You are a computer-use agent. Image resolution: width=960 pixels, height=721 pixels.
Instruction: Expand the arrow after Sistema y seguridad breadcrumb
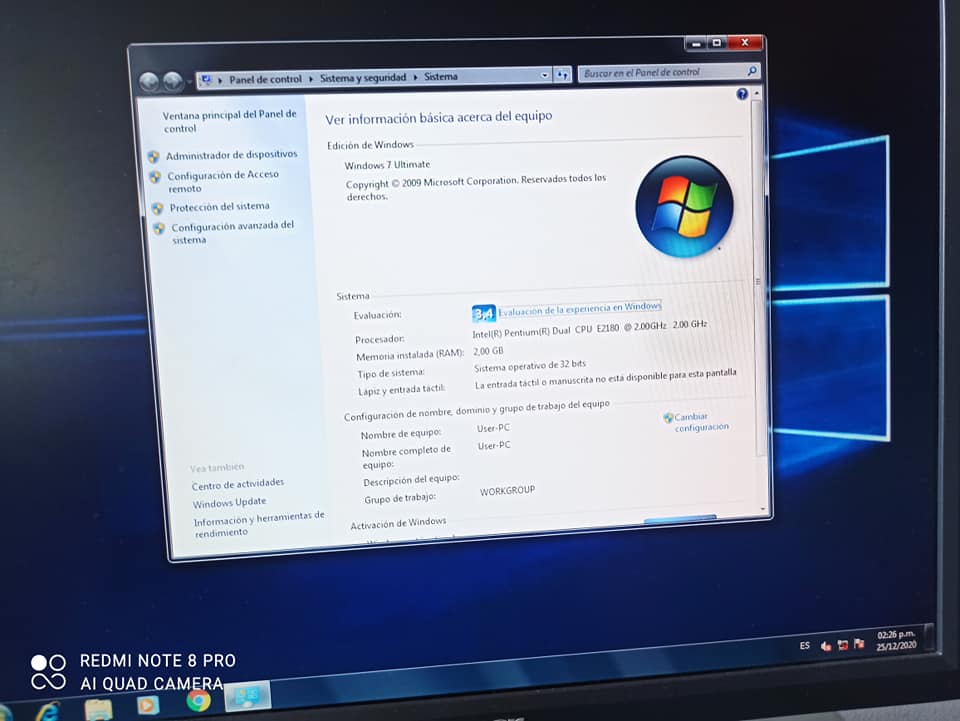point(415,77)
